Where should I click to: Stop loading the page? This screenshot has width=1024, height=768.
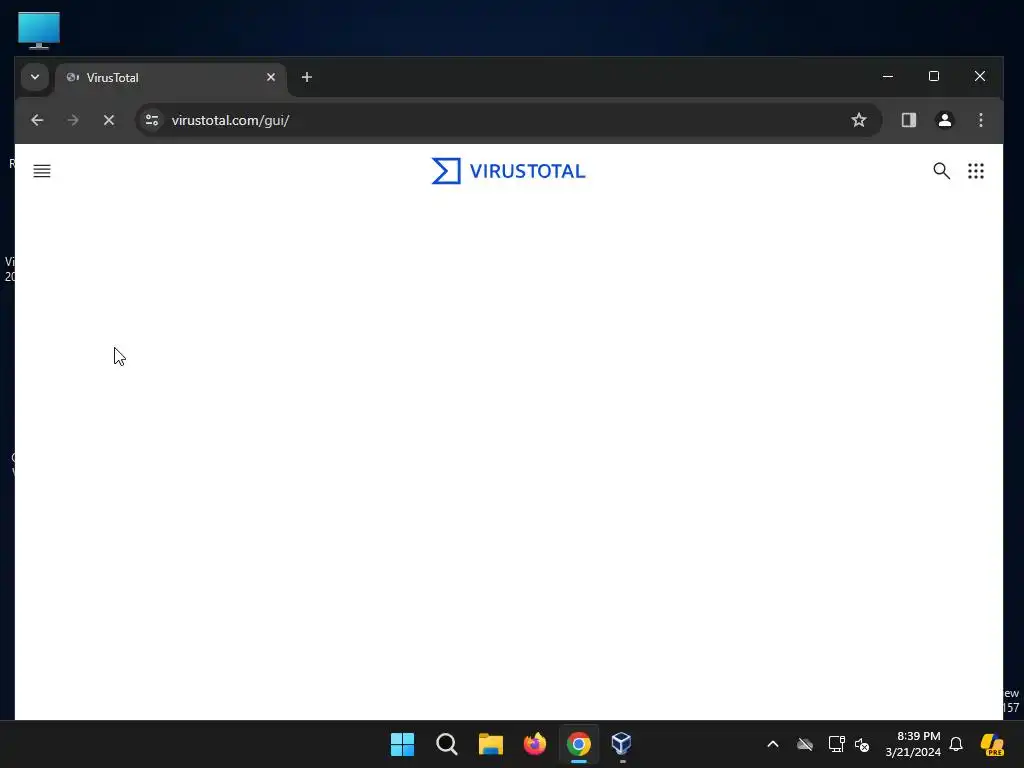pos(109,120)
